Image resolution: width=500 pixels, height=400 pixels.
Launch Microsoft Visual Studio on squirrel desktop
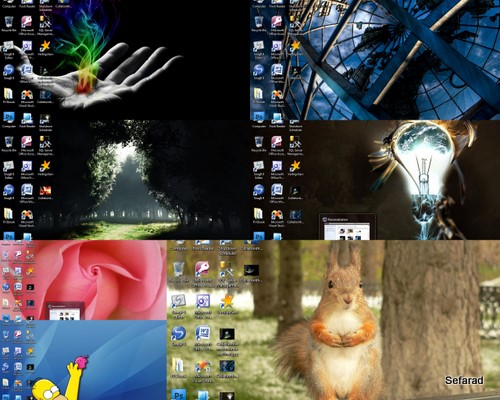(x=202, y=366)
